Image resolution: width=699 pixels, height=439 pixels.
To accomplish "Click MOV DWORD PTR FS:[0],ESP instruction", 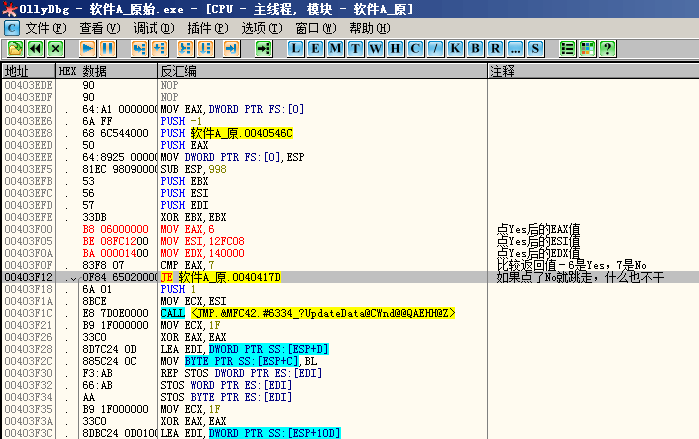I will (x=232, y=157).
